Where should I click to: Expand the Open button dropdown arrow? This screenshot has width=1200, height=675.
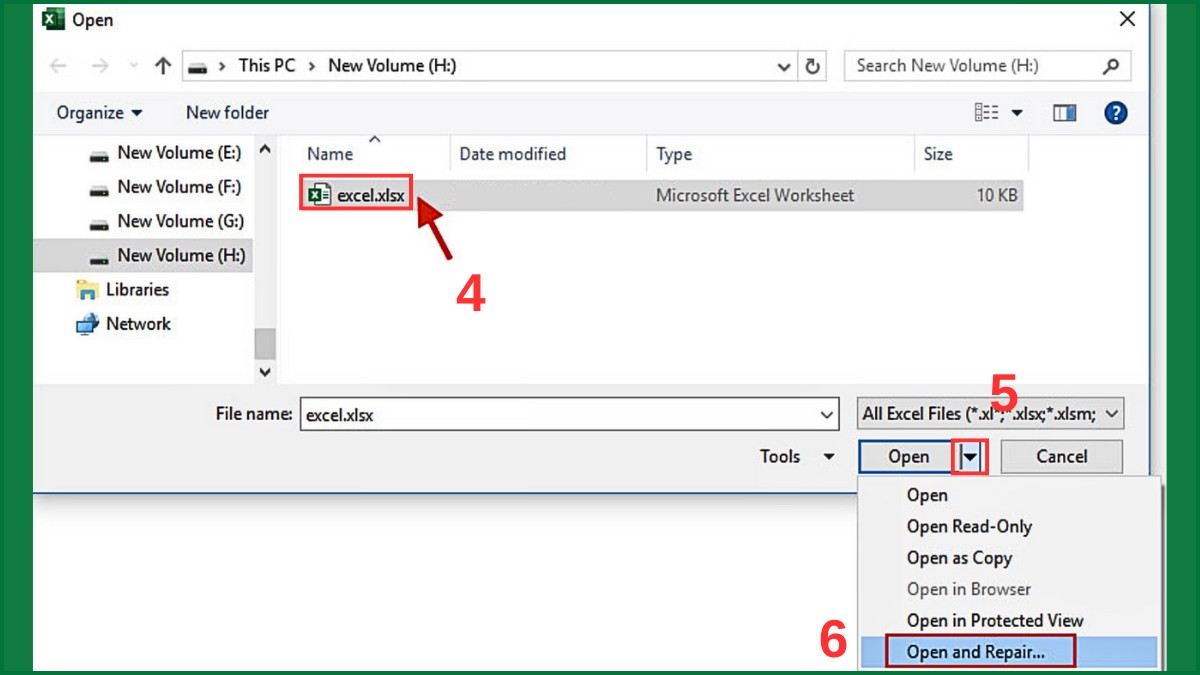click(968, 456)
